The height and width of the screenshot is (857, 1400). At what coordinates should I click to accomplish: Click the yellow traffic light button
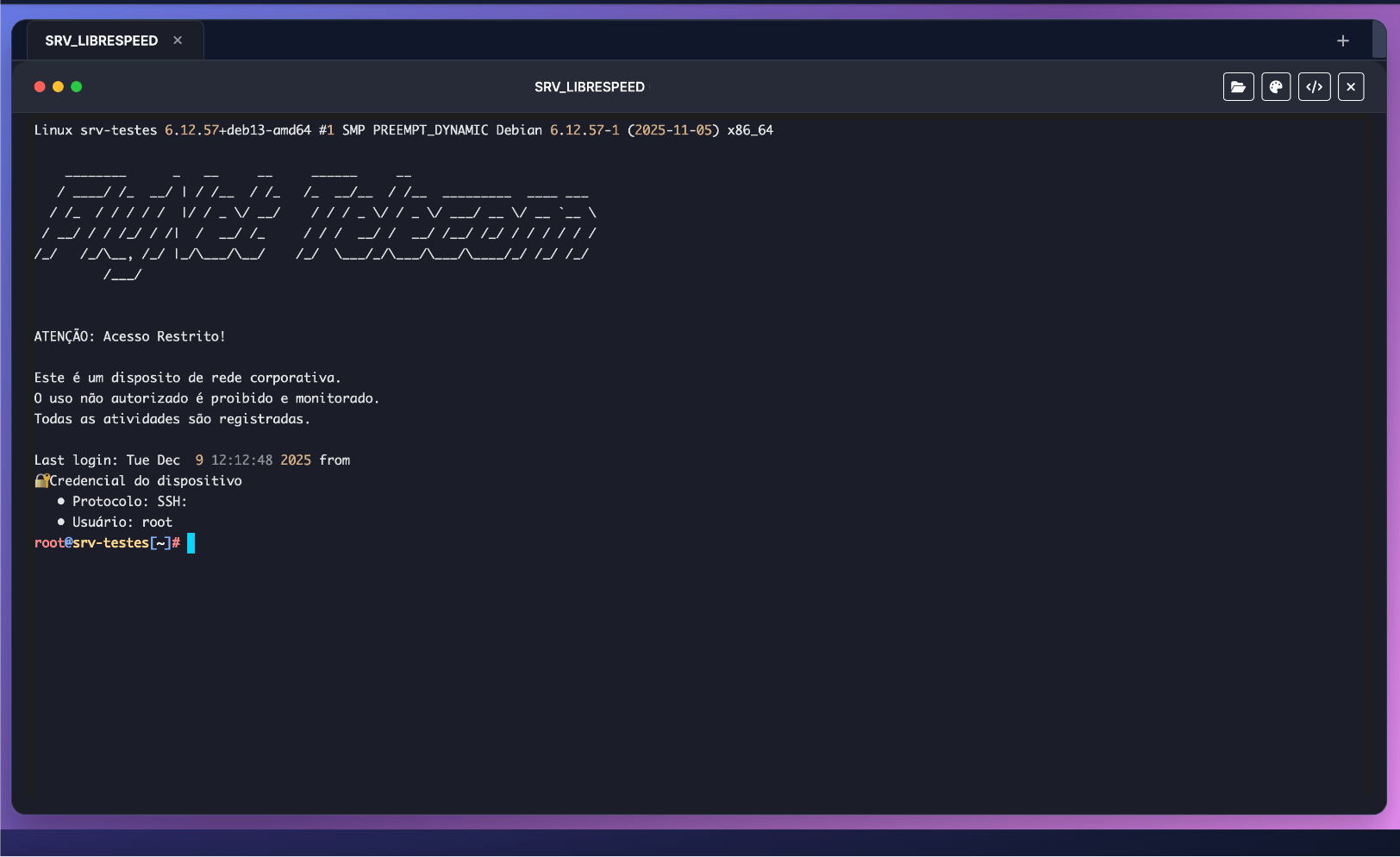click(58, 86)
